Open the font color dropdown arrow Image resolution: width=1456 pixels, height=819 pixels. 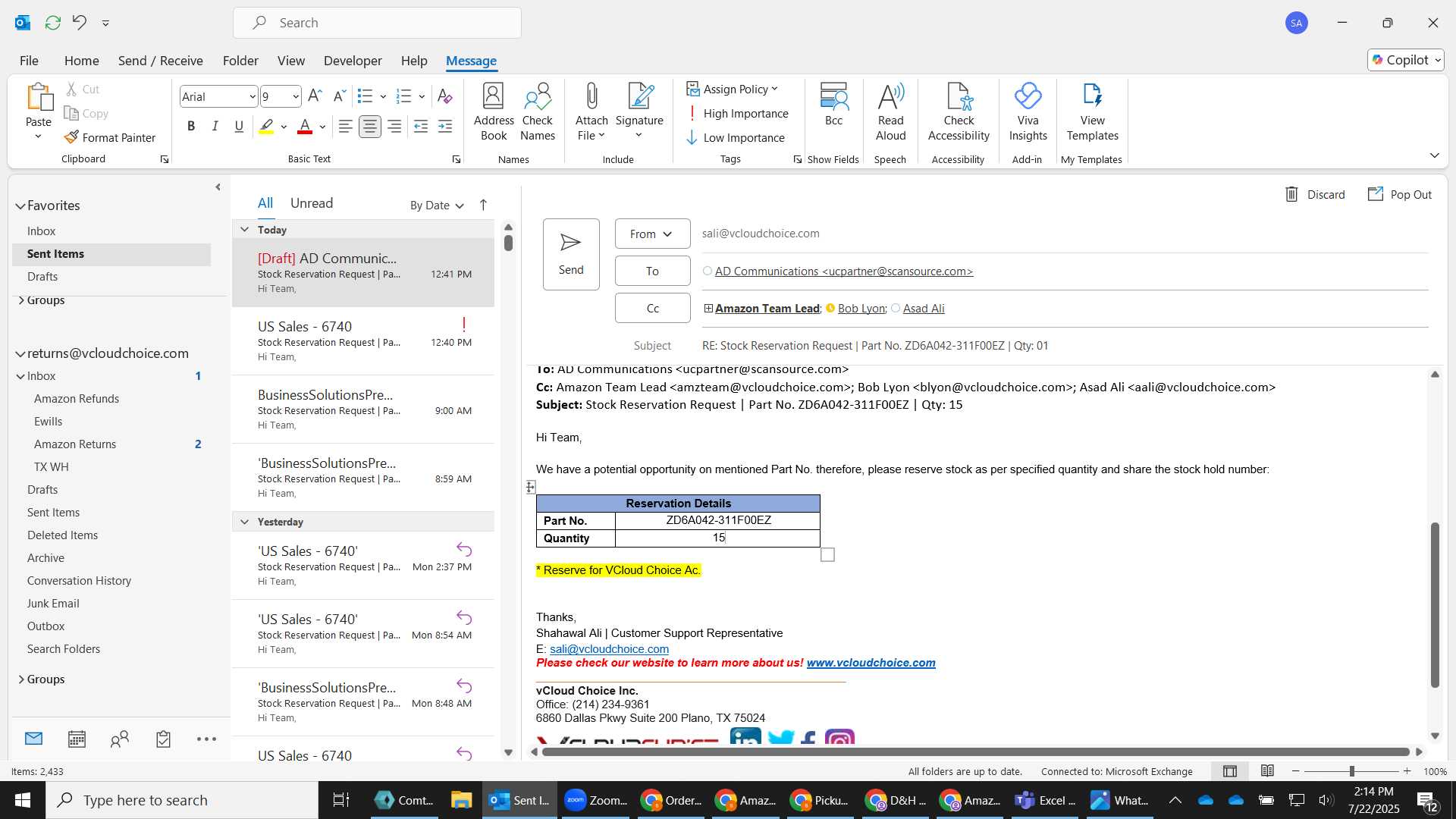322,127
